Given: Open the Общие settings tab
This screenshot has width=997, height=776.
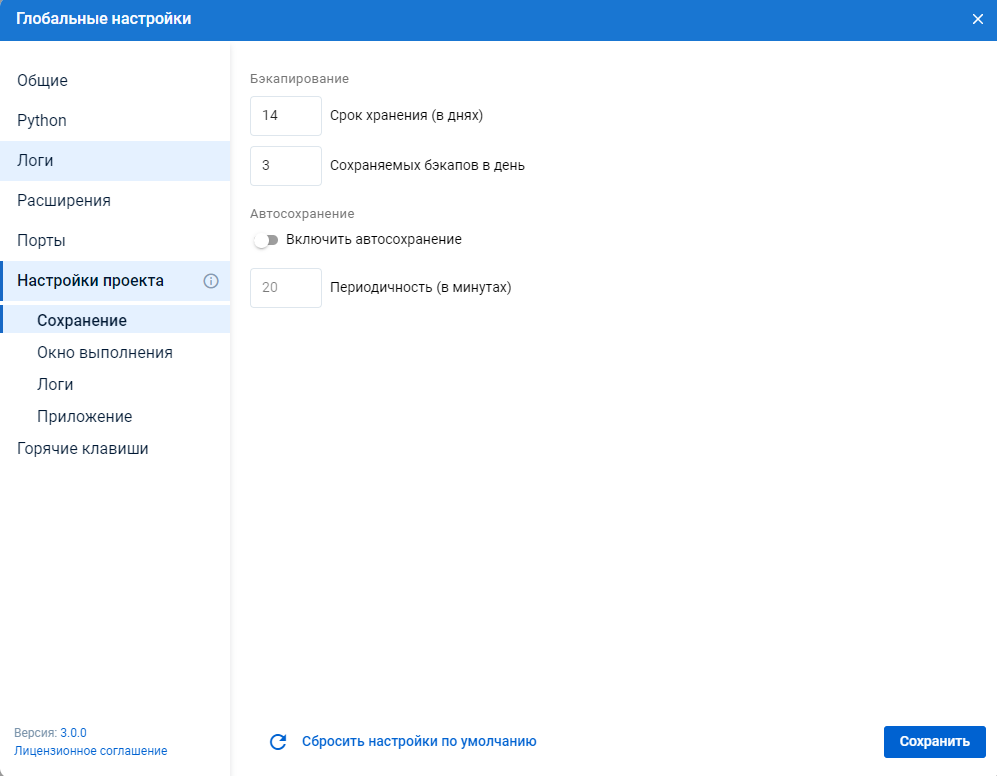Looking at the screenshot, I should click(42, 81).
